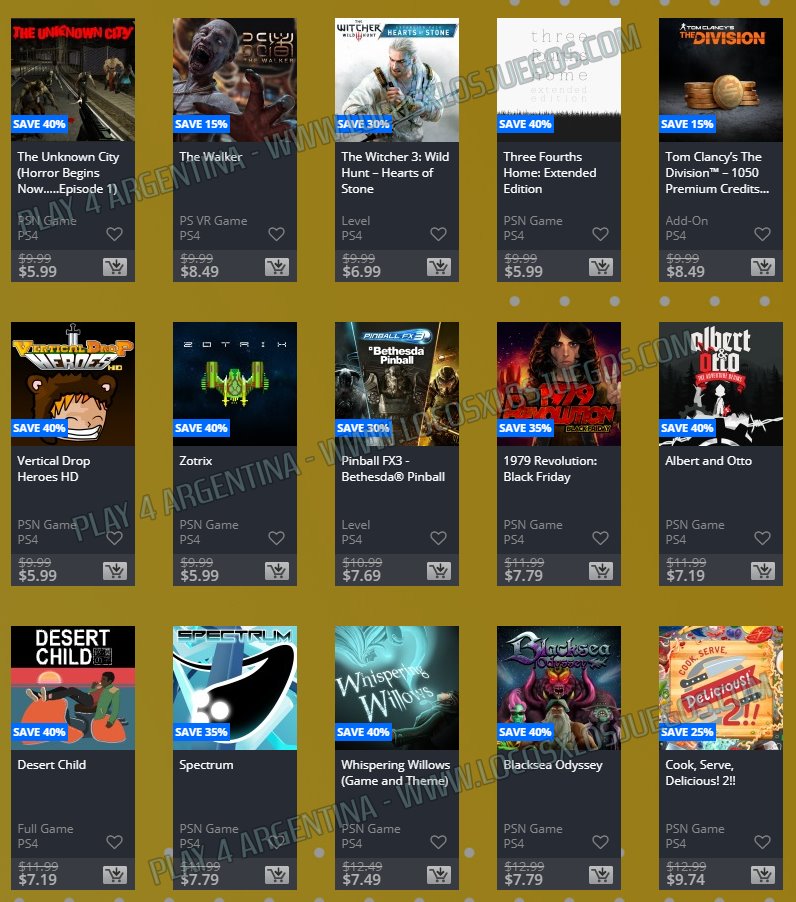Open the Zotrix cover thumbnail
Viewport: 796px width, 902px height.
point(235,384)
